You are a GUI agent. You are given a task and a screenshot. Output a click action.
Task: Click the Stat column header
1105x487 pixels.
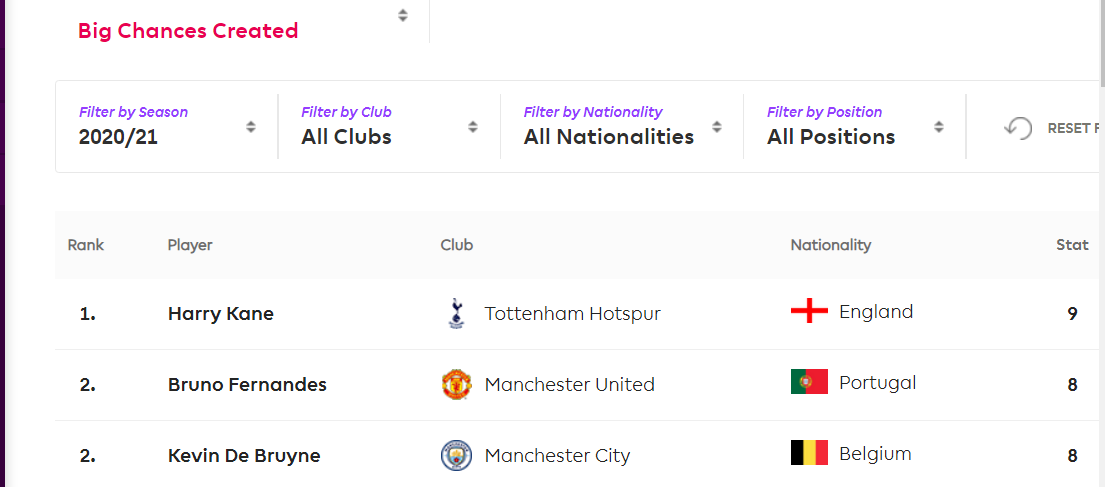coord(1072,245)
